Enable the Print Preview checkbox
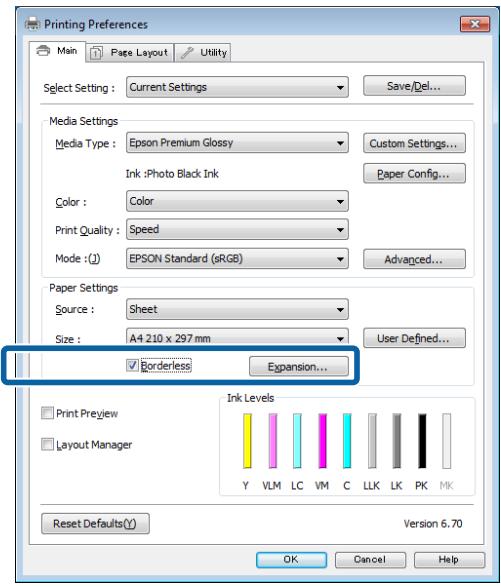The image size is (501, 587). (x=47, y=413)
